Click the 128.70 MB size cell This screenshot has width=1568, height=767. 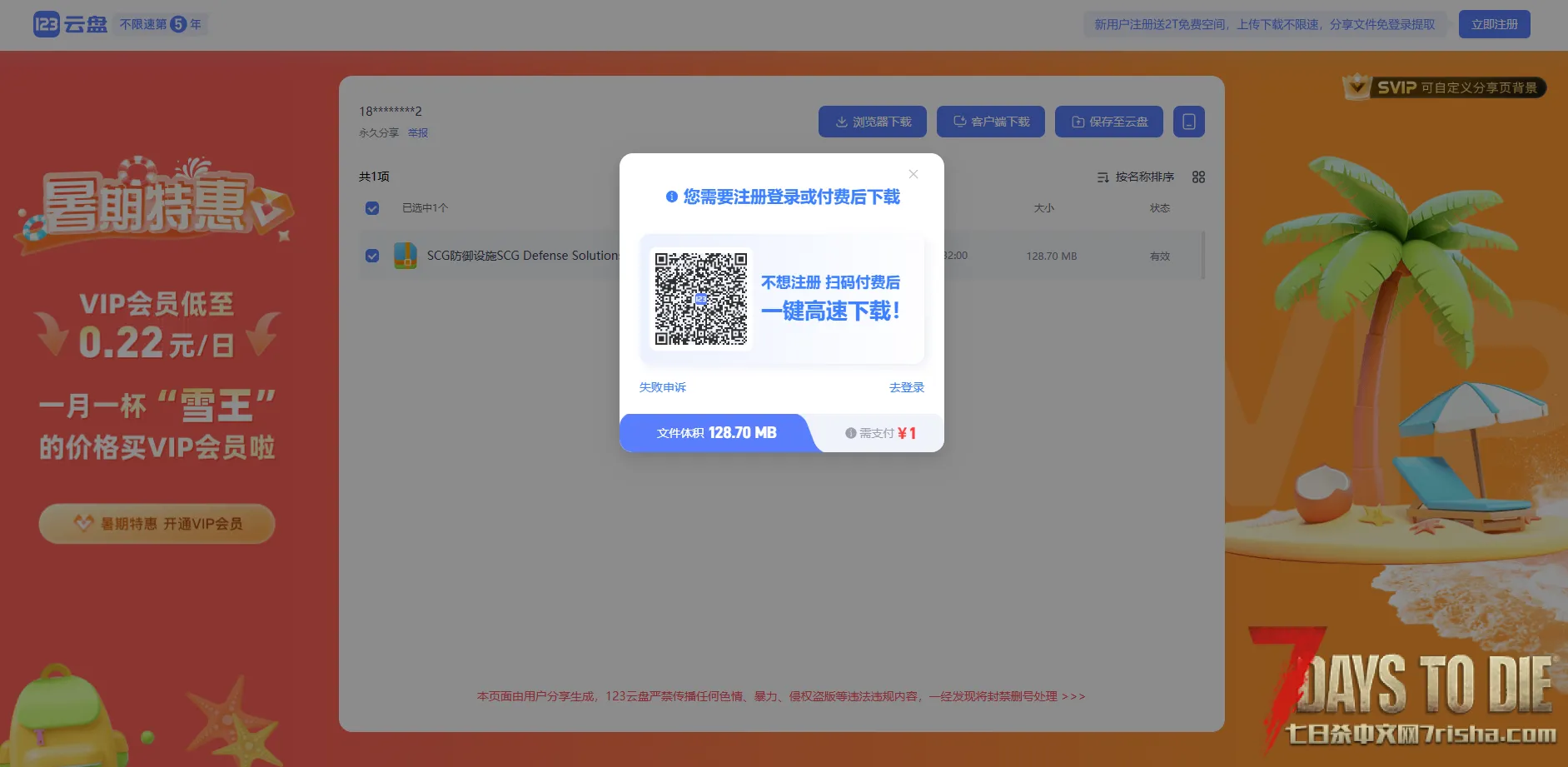point(1052,256)
